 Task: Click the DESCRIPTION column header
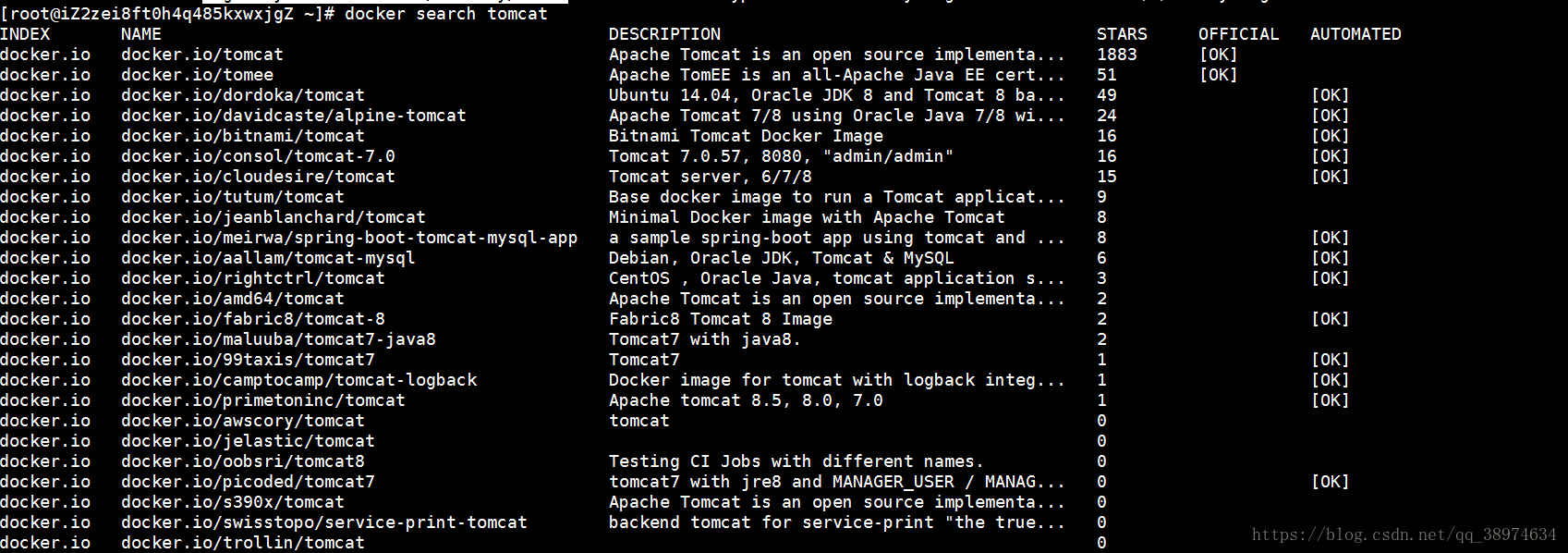tap(664, 34)
